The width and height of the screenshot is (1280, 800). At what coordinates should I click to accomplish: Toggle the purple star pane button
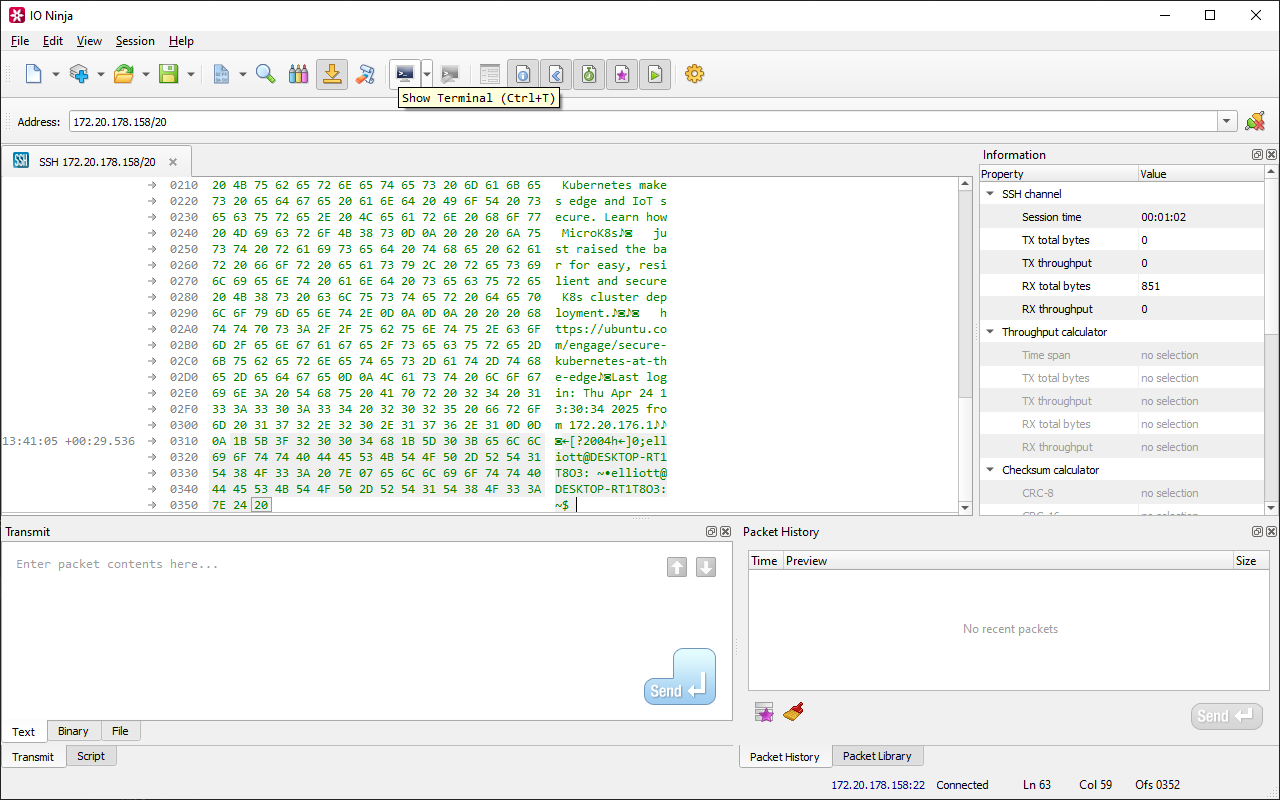pos(621,74)
